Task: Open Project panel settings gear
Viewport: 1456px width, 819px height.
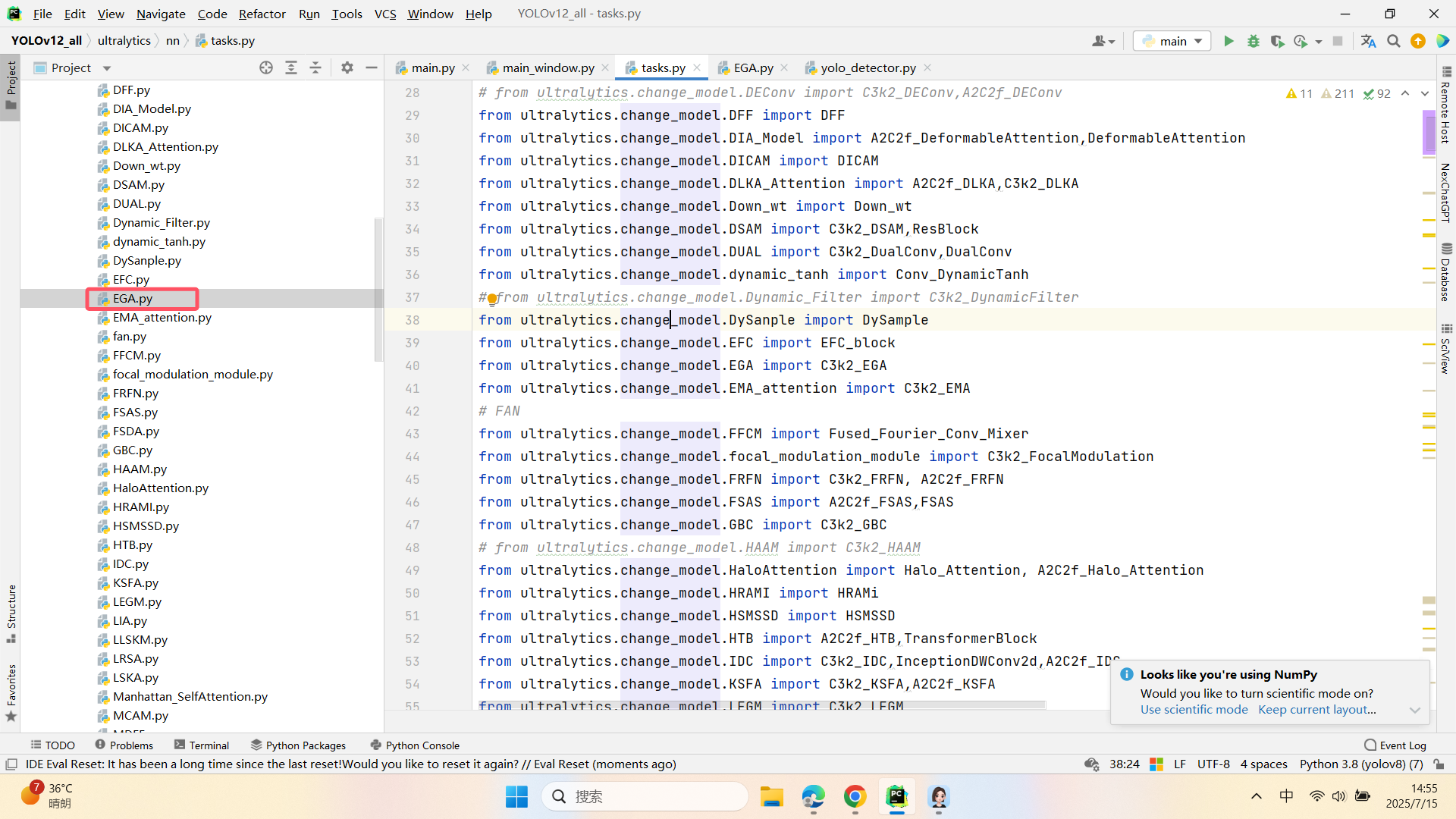Action: click(x=347, y=67)
